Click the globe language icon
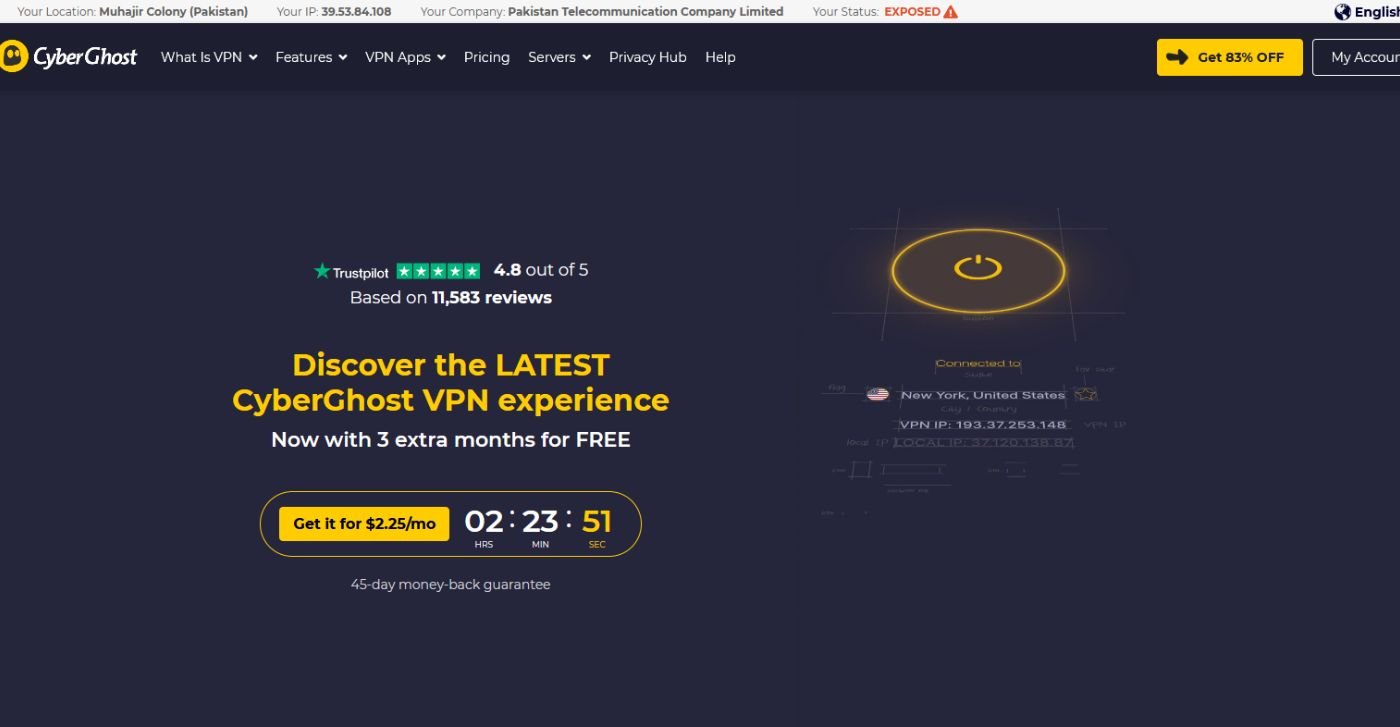 [1342, 12]
